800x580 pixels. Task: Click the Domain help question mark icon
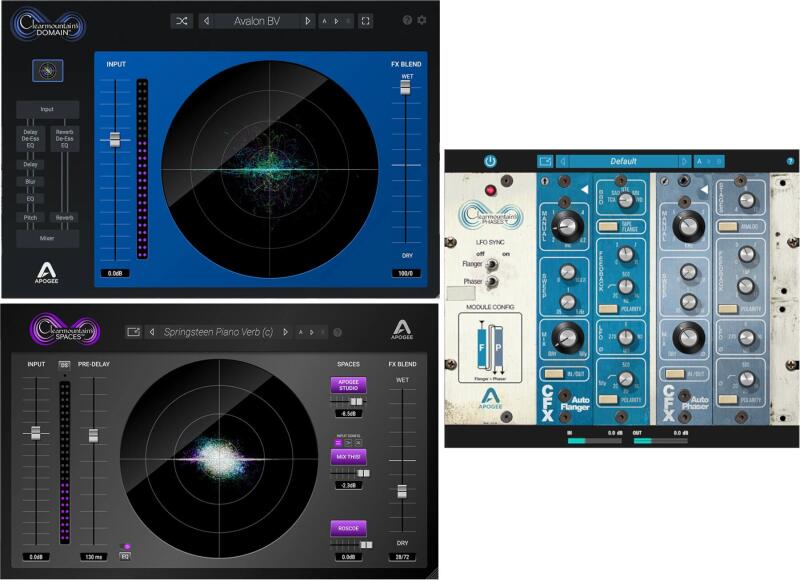coord(407,20)
